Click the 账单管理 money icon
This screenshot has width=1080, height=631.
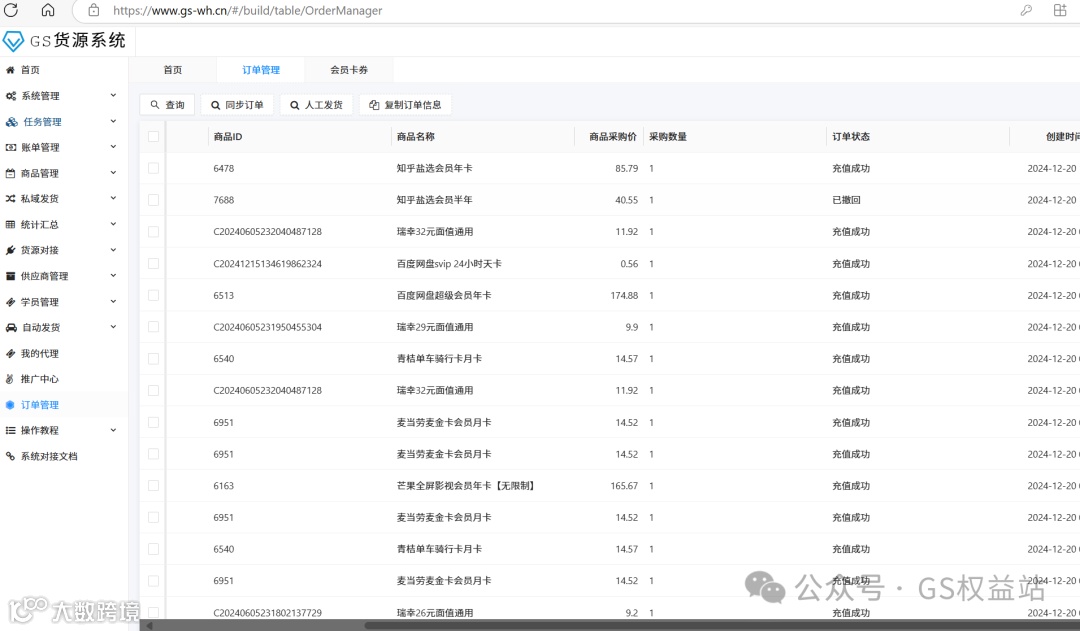[10, 147]
